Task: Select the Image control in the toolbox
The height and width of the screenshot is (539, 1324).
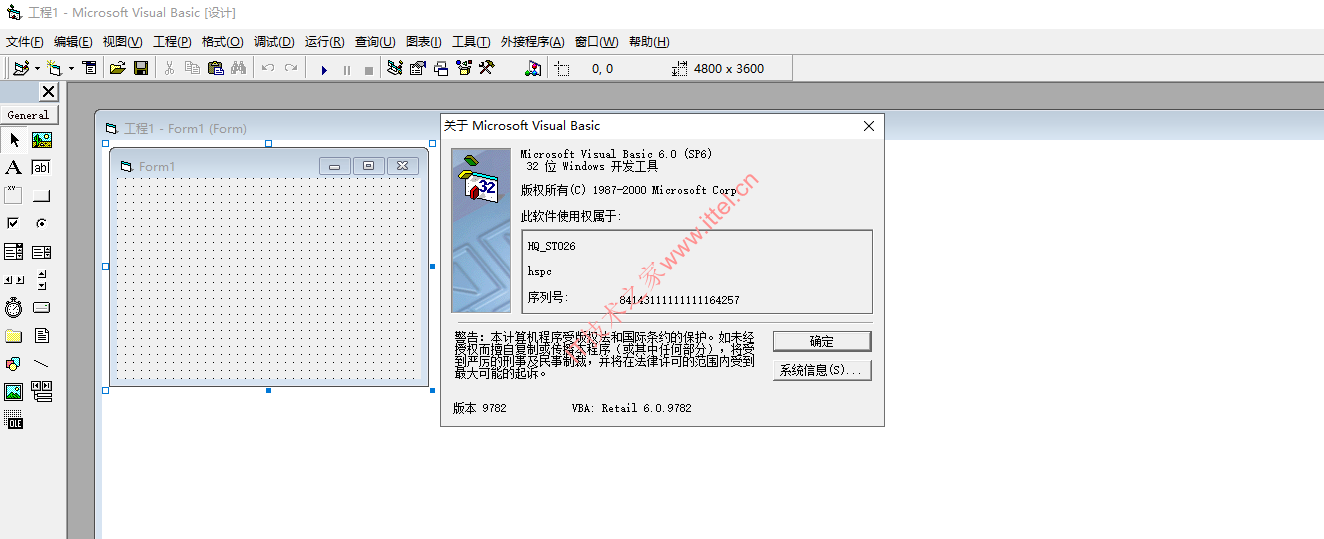Action: [x=14, y=392]
